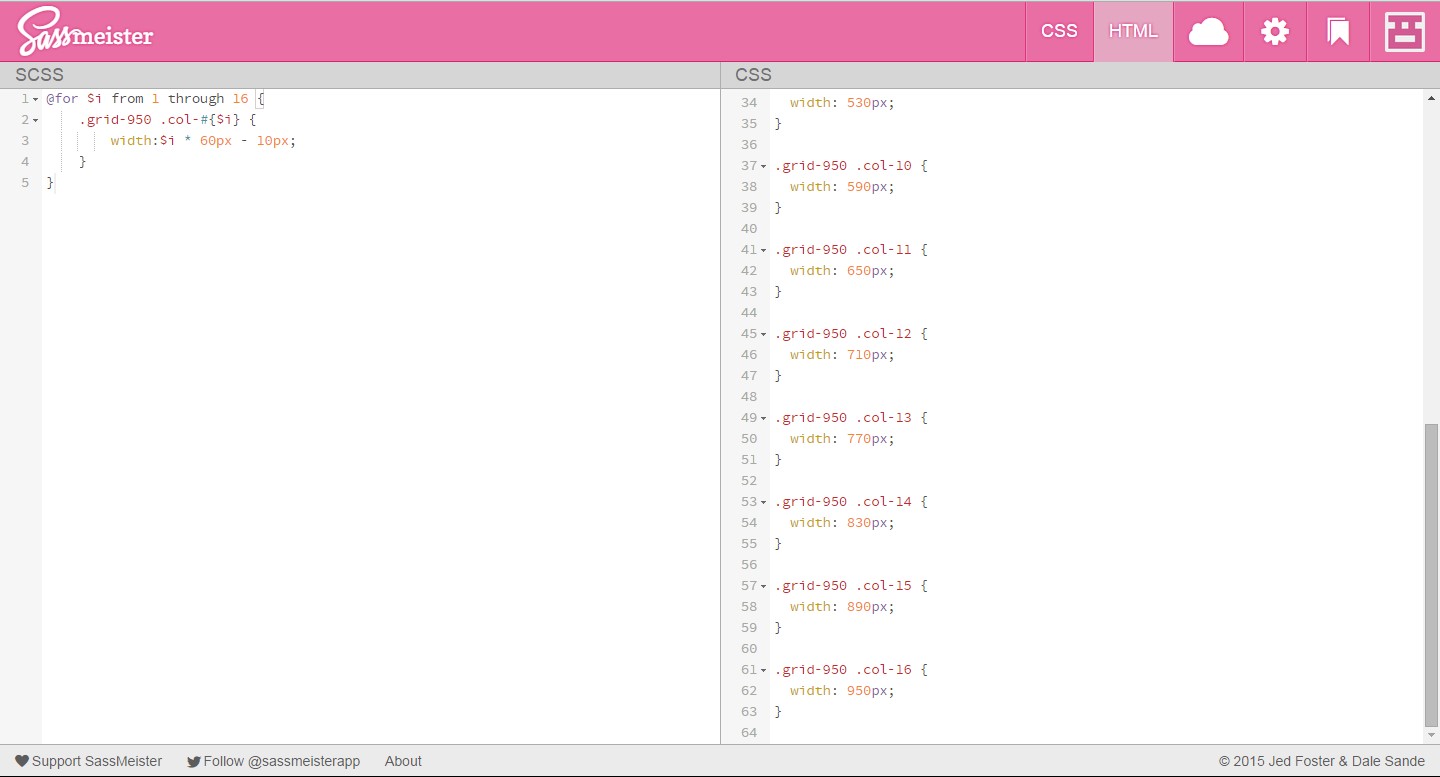Open the settings gear icon
1440x777 pixels.
coord(1275,32)
